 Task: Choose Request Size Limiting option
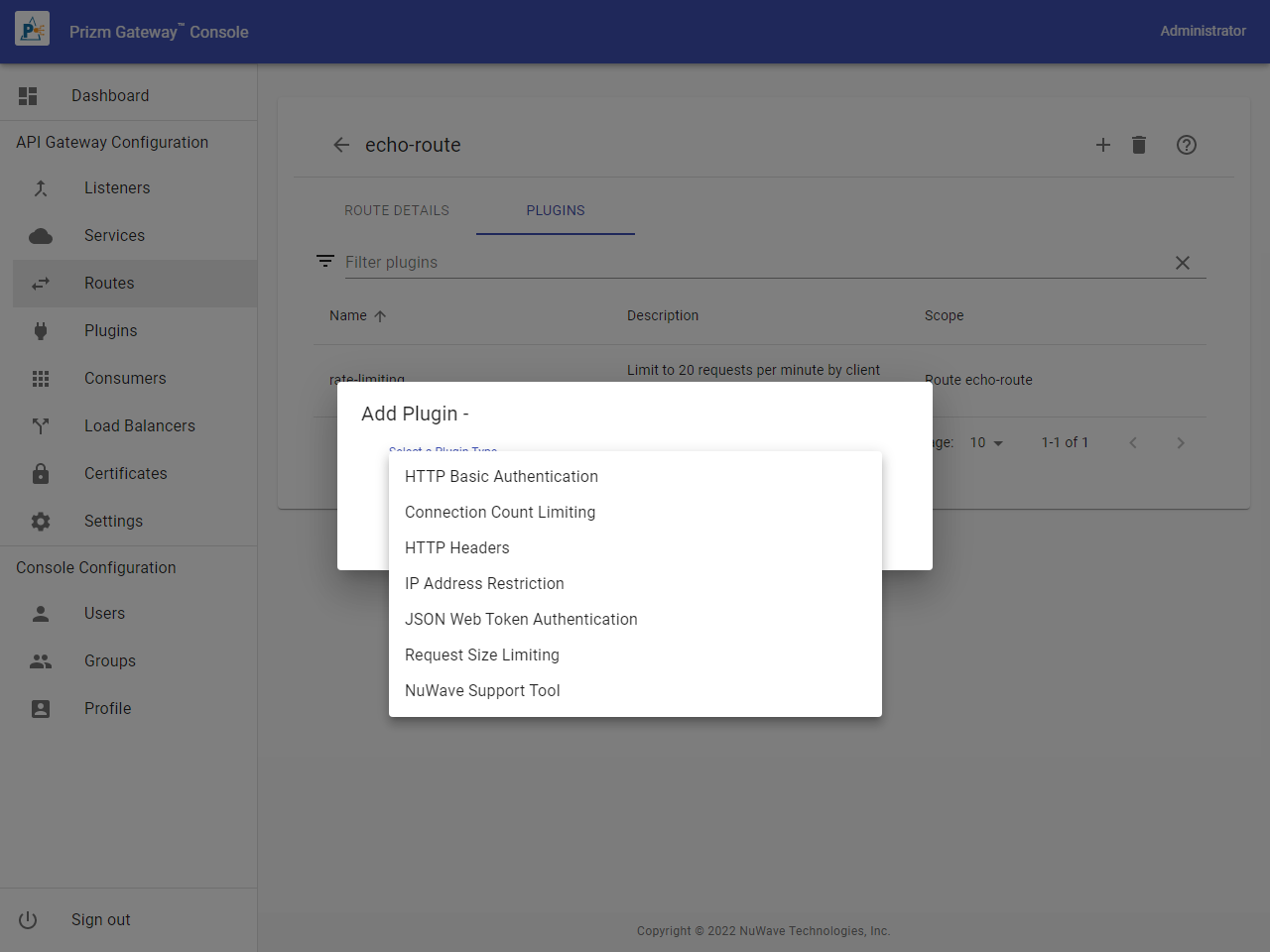tap(482, 655)
